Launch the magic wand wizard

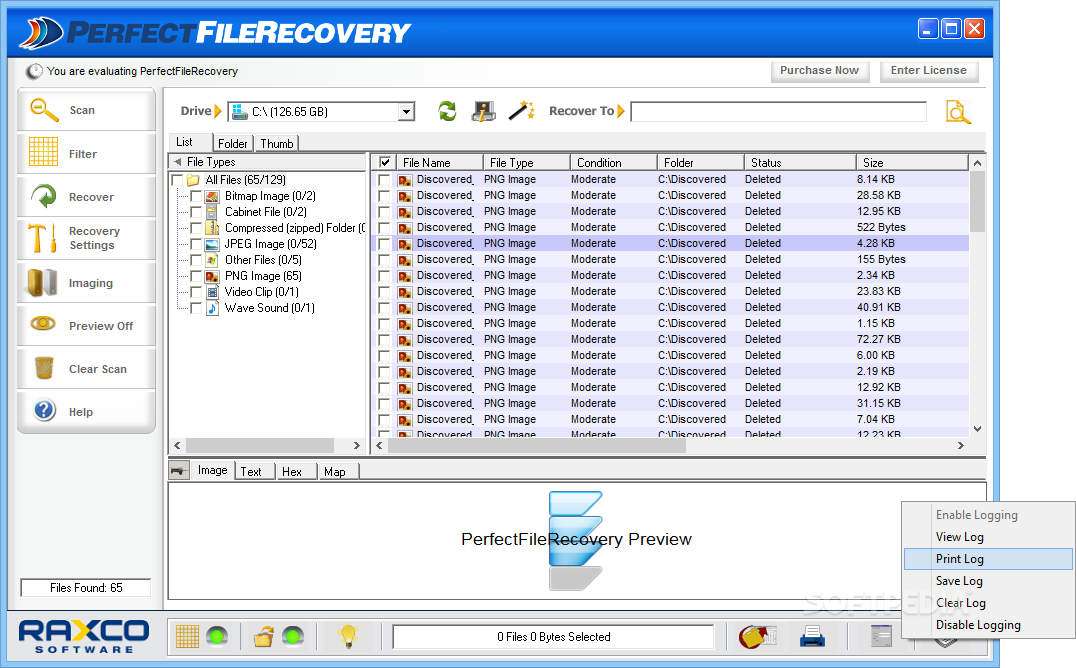522,111
